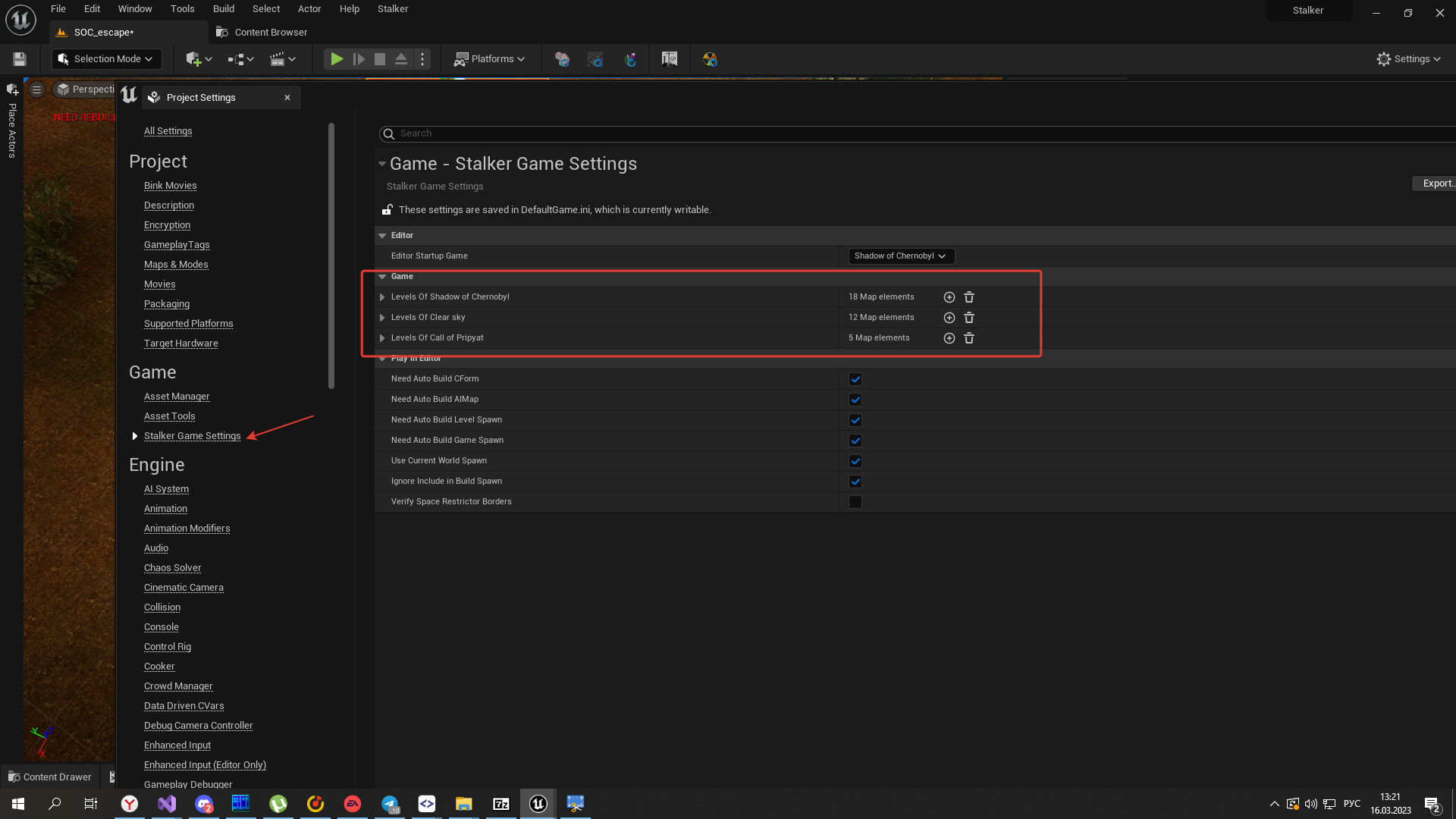The image size is (1456, 819).
Task: Toggle Use Current World Spawn checkbox
Action: click(855, 461)
